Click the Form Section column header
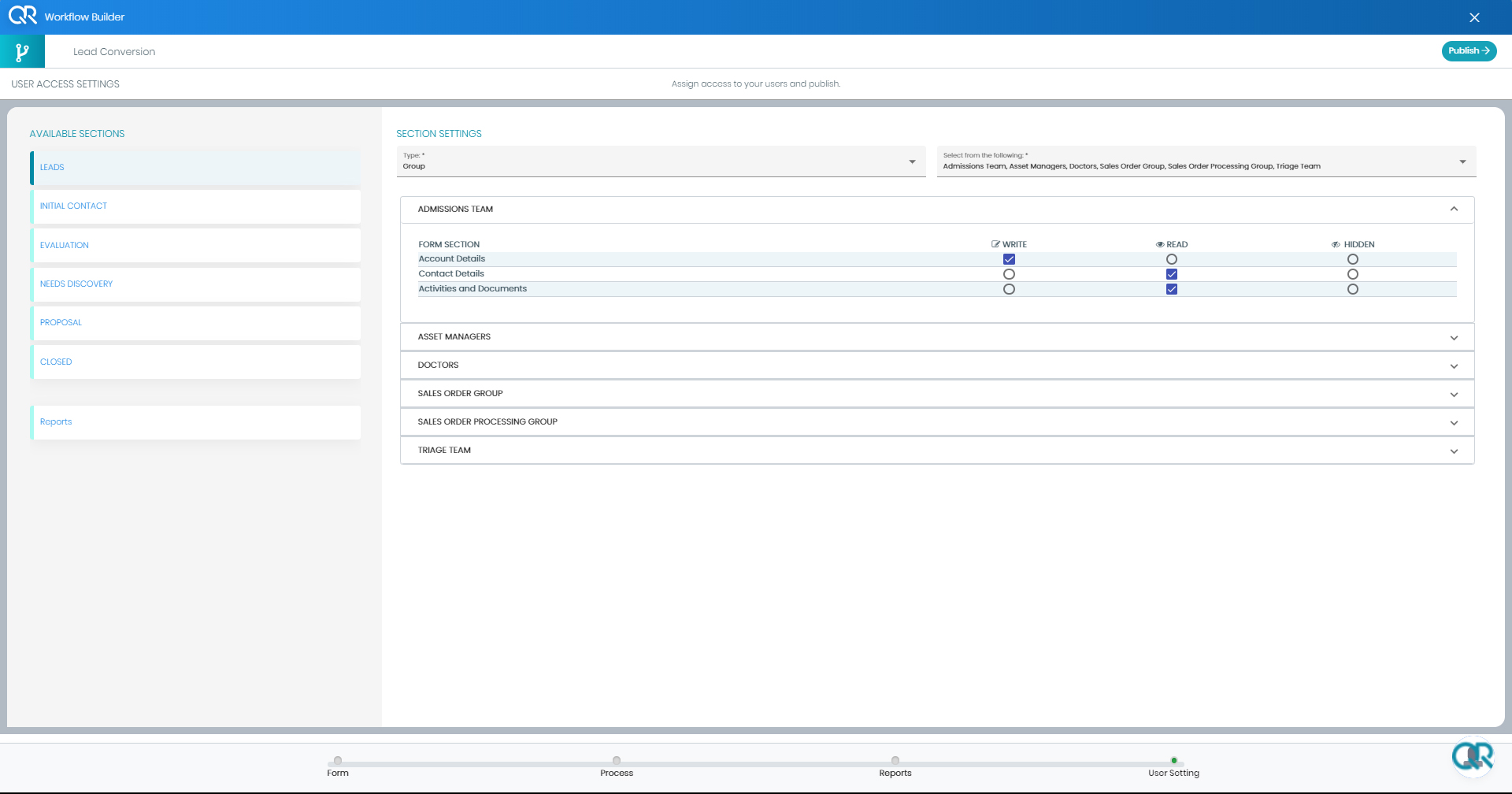The height and width of the screenshot is (794, 1512). pyautogui.click(x=449, y=245)
